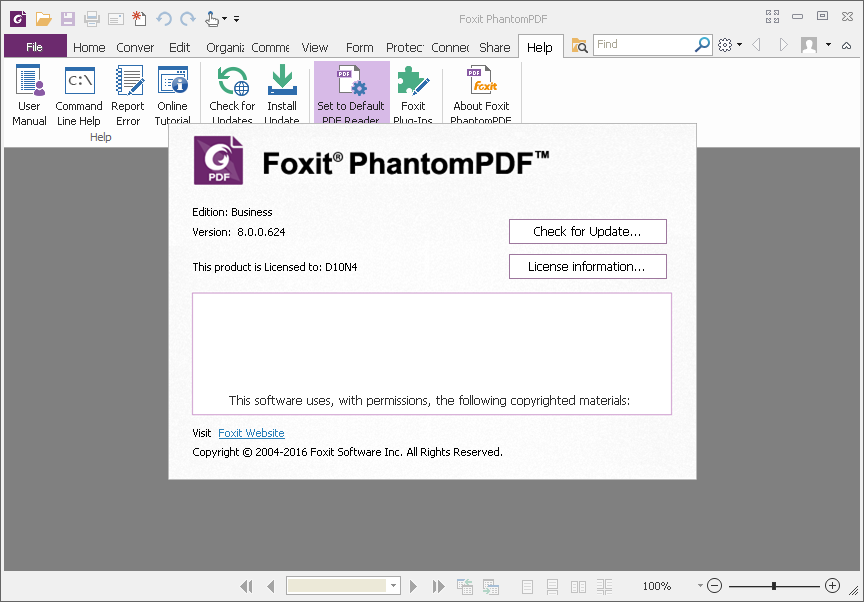Switch to the Convert tab
Image resolution: width=864 pixels, height=602 pixels.
pyautogui.click(x=135, y=47)
